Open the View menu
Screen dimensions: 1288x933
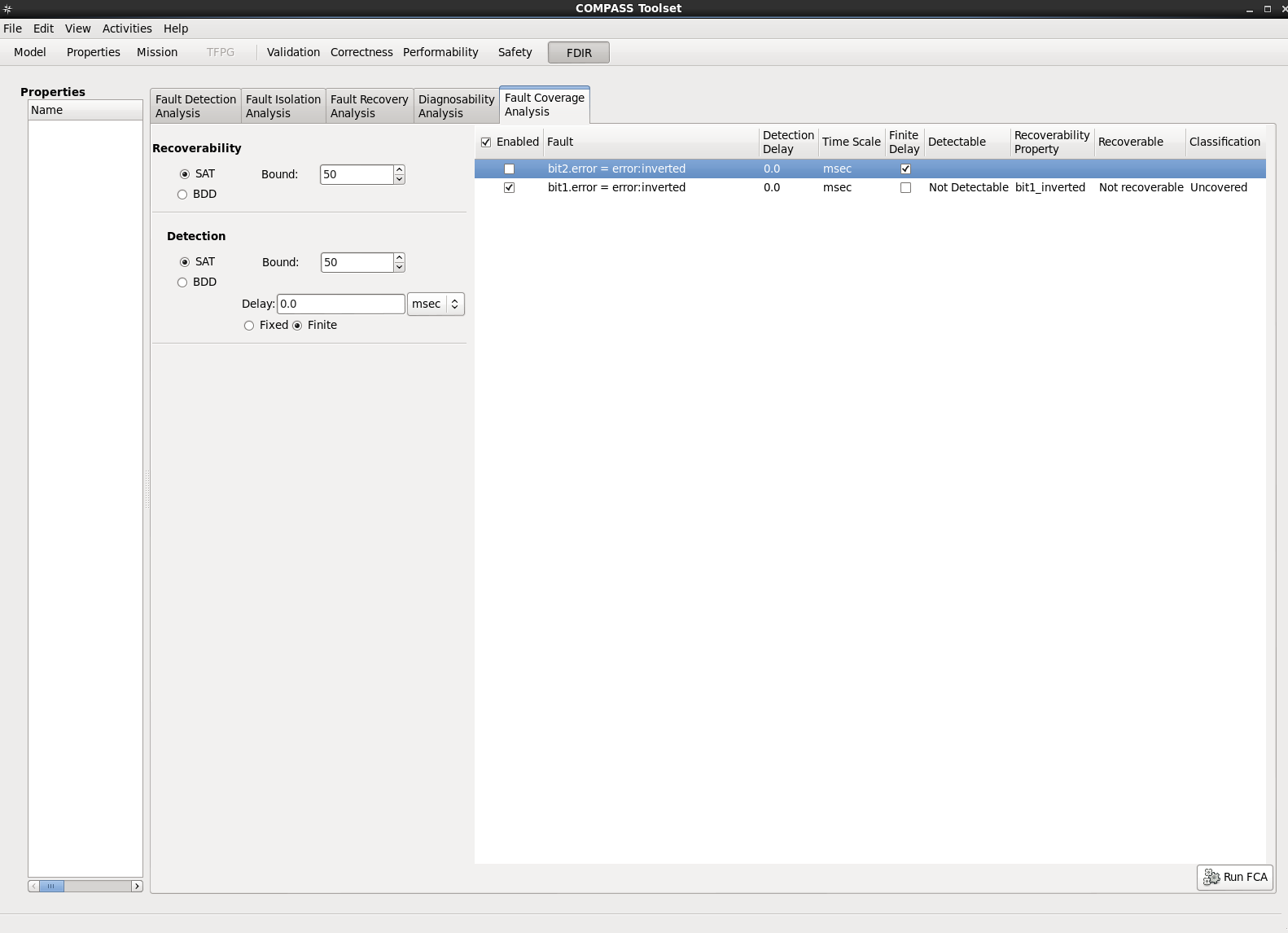click(78, 28)
